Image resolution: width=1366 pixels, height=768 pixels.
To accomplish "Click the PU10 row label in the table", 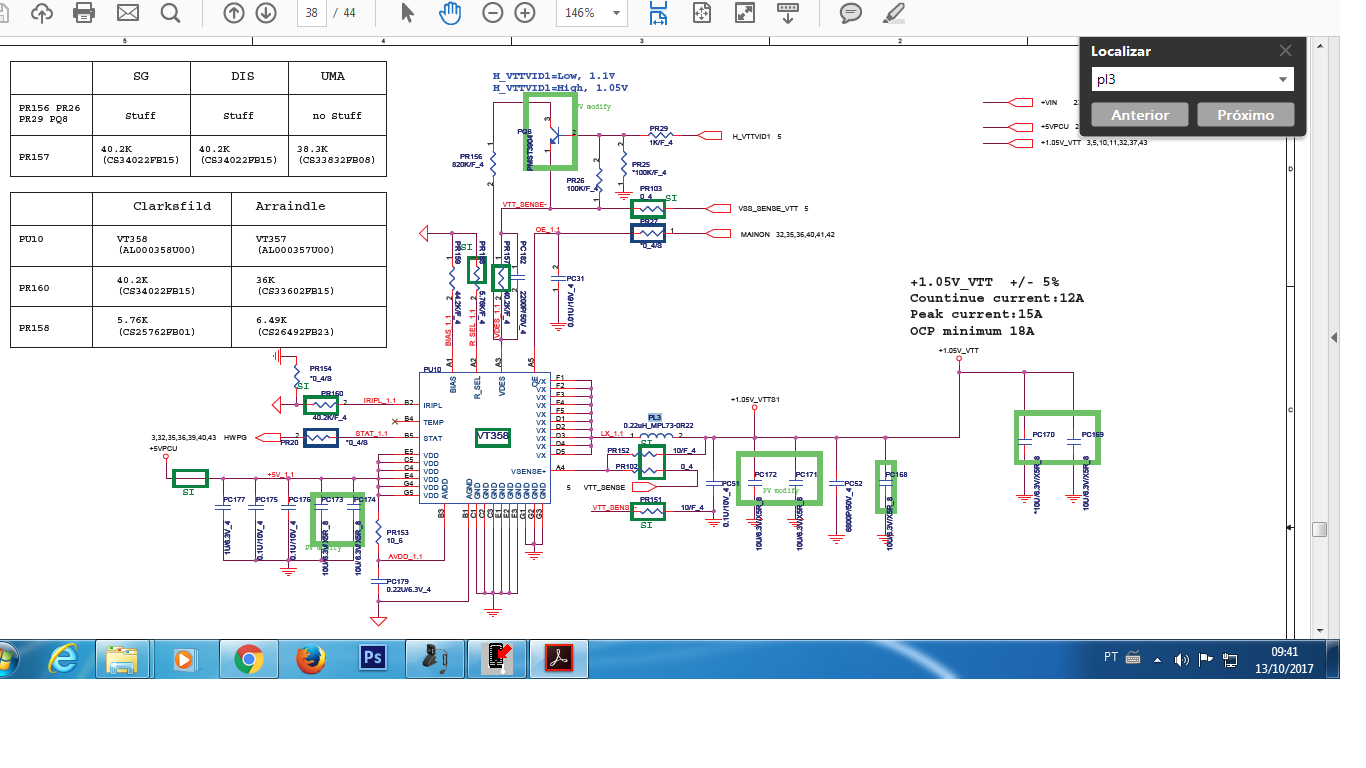I will (32, 239).
